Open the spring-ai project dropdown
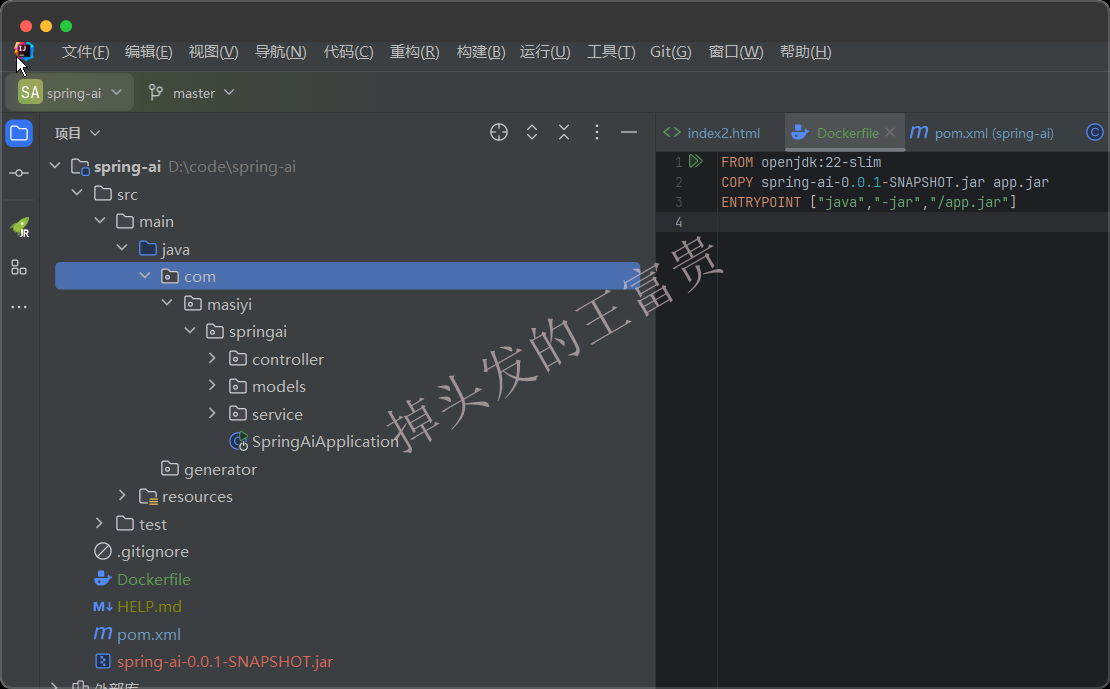The image size is (1110, 689). pyautogui.click(x=70, y=93)
